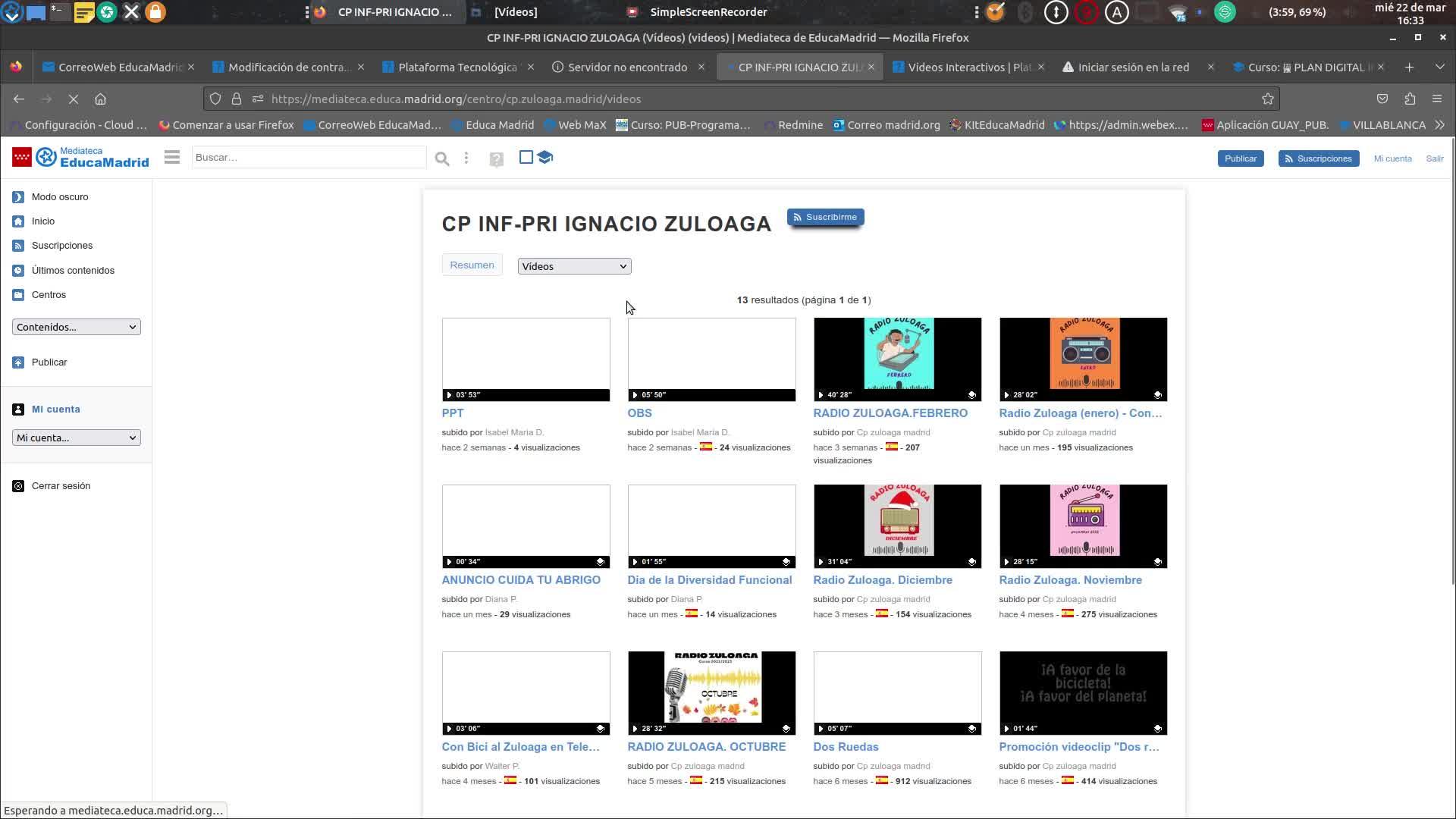The image size is (1456, 819).
Task: Expand the Contenidos dropdown
Action: point(76,327)
